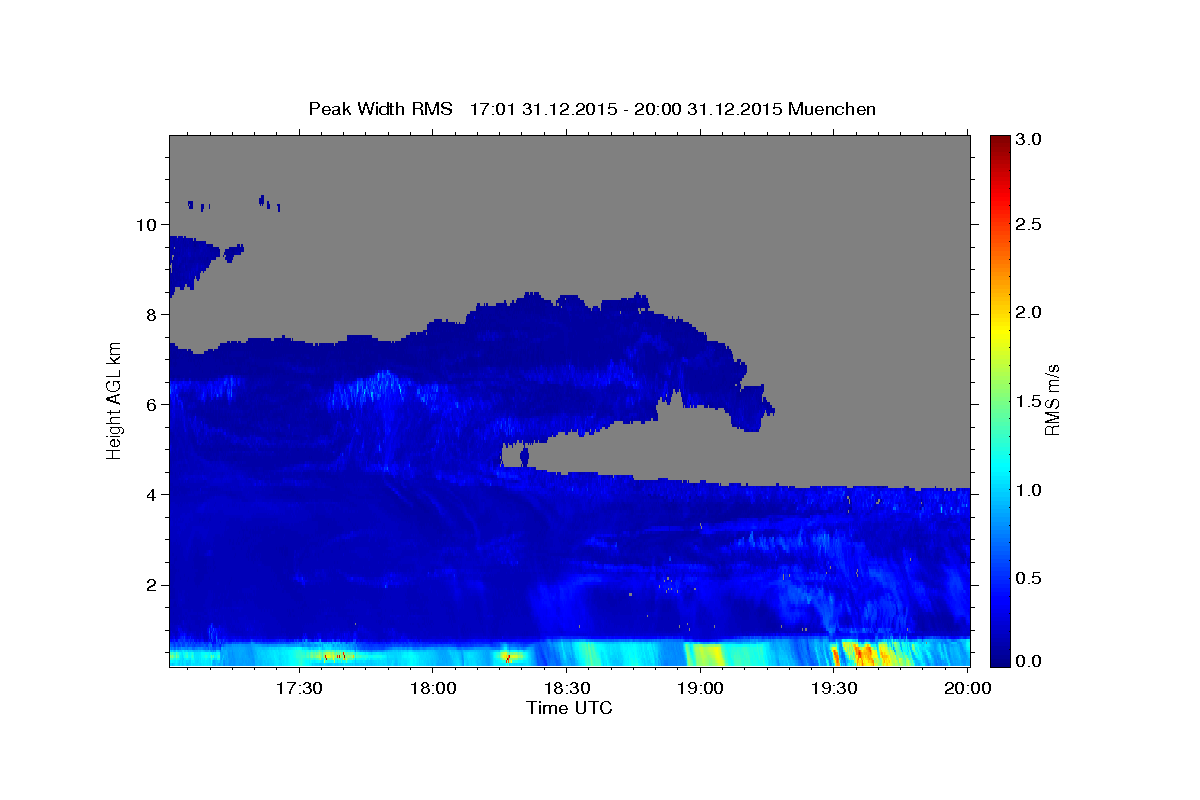
Task: Click the colorbar value 3.0
Action: click(x=1029, y=139)
